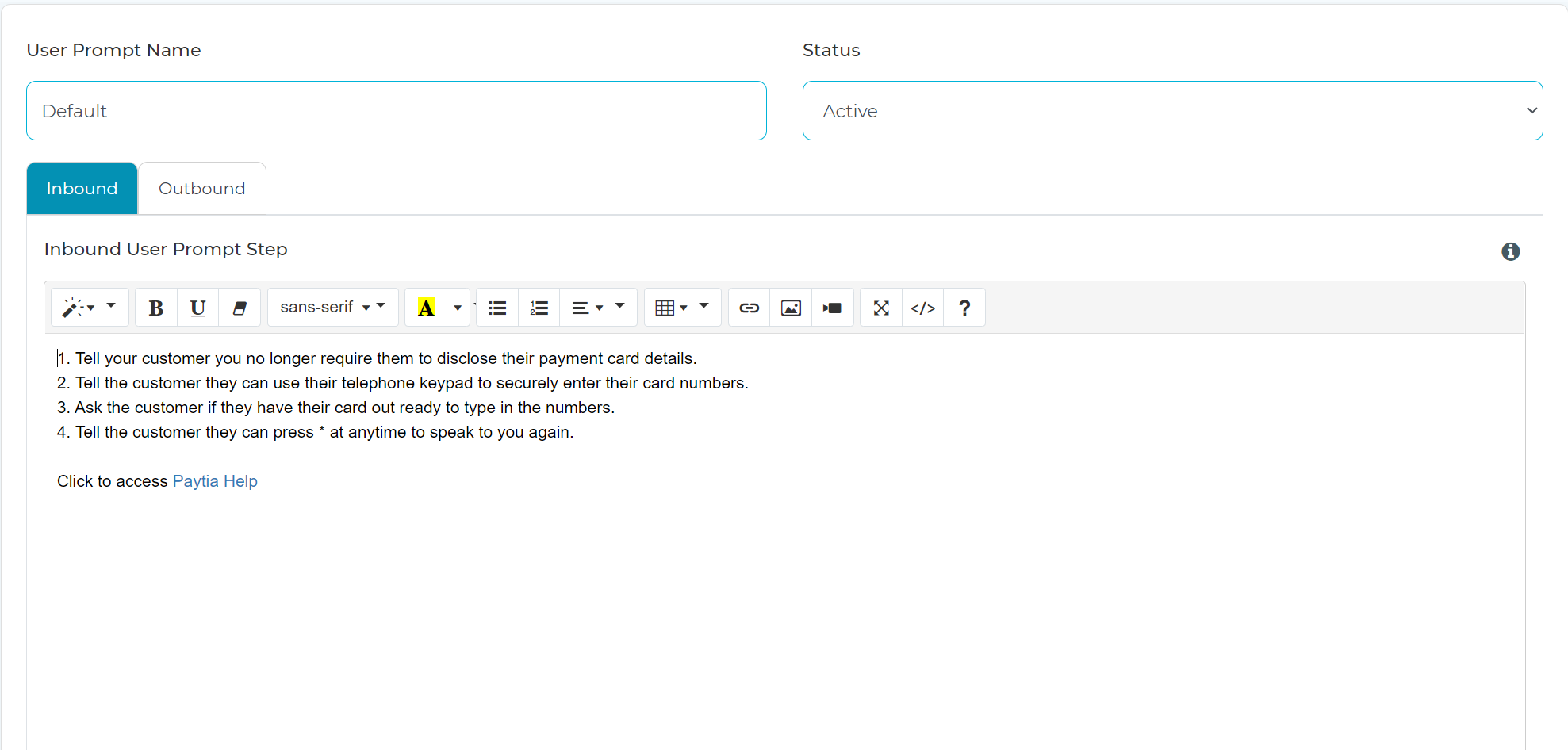Apply an ordered numbered list
Viewport: 1568px width, 750px height.
[539, 308]
